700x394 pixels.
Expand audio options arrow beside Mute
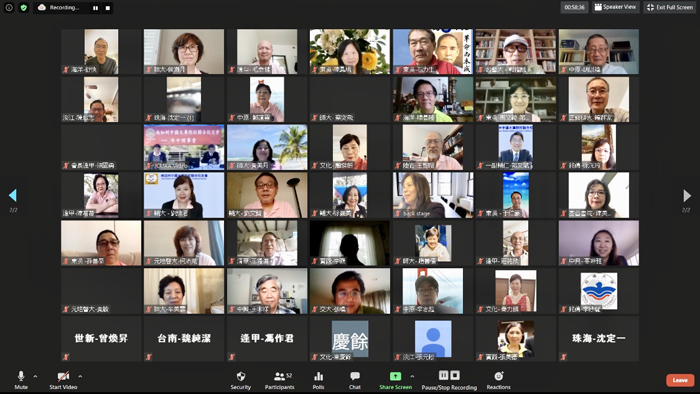click(35, 376)
